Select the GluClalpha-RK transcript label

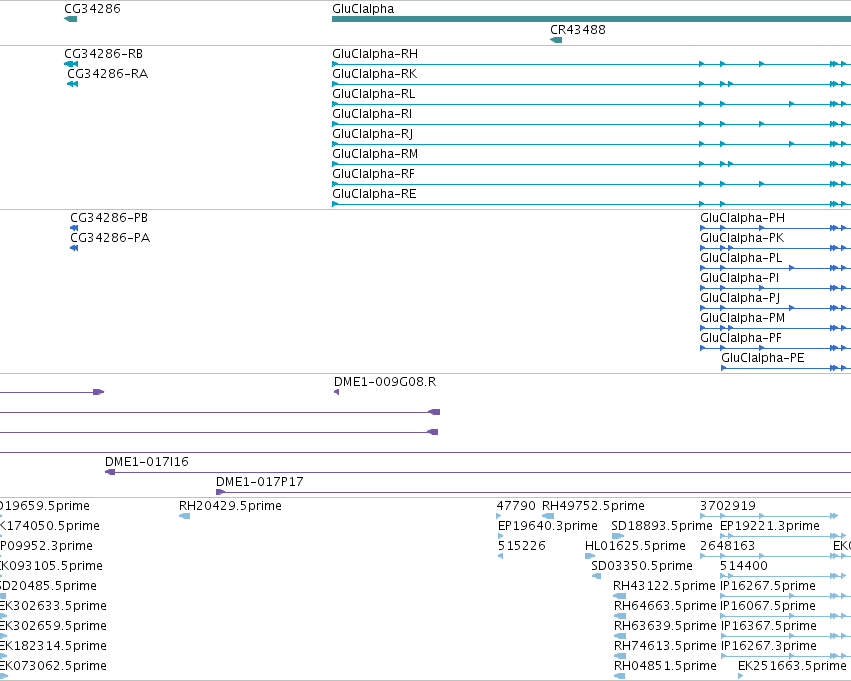point(374,74)
